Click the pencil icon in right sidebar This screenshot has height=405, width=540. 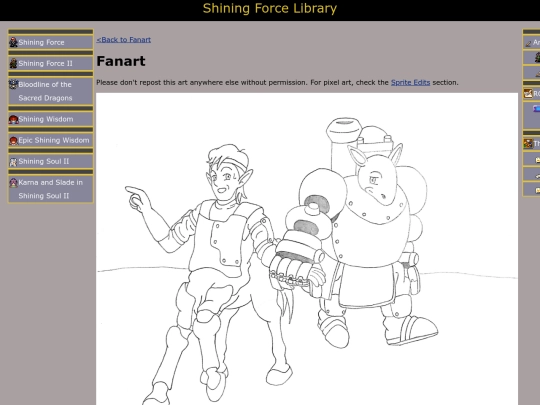pos(528,43)
